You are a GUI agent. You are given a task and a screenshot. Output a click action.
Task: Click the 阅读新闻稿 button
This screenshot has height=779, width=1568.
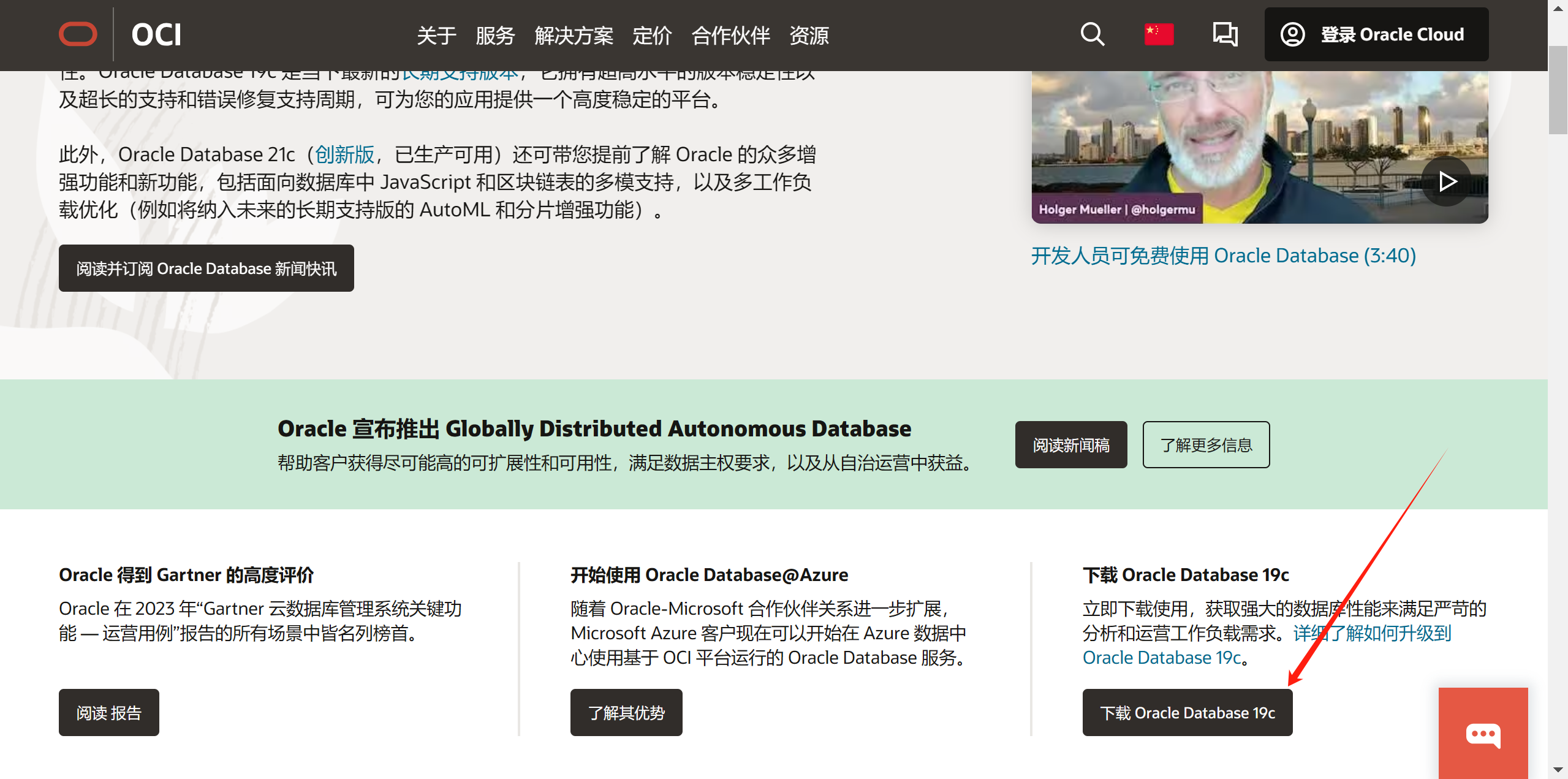1071,445
